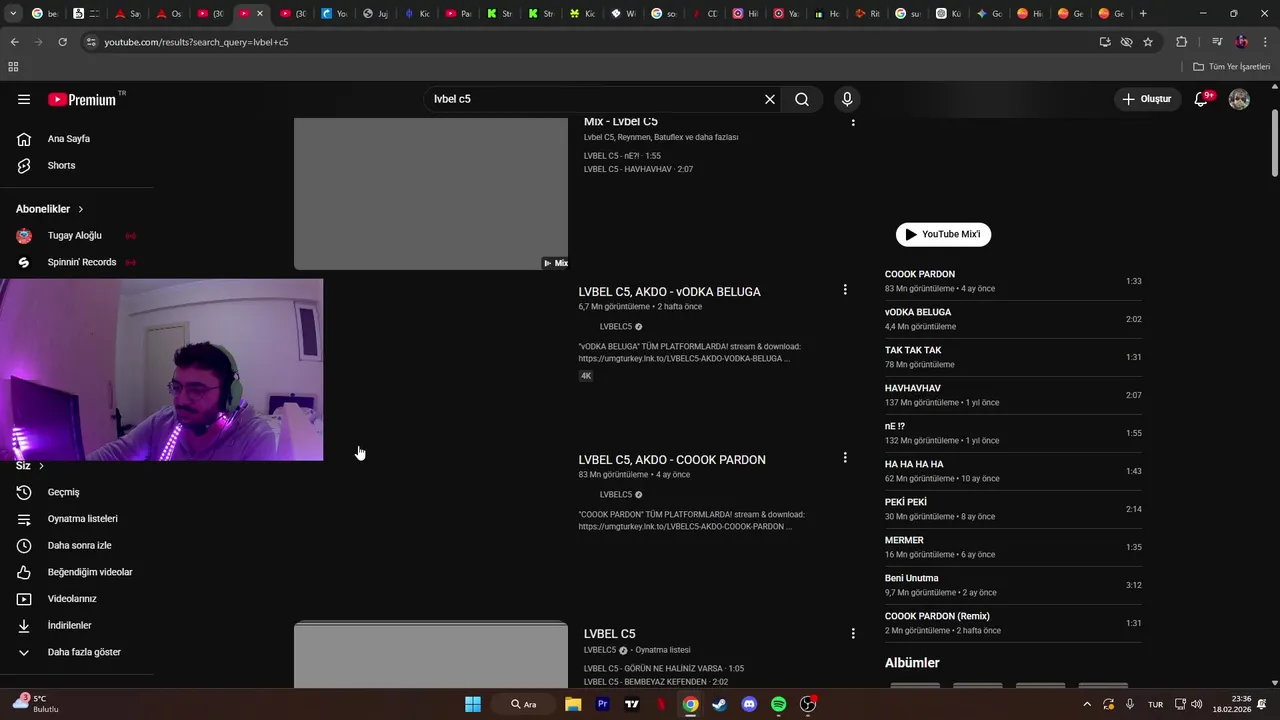Screen dimensions: 1280x720
Task: Play MERMER in side list
Action: pyautogui.click(x=1013, y=547)
